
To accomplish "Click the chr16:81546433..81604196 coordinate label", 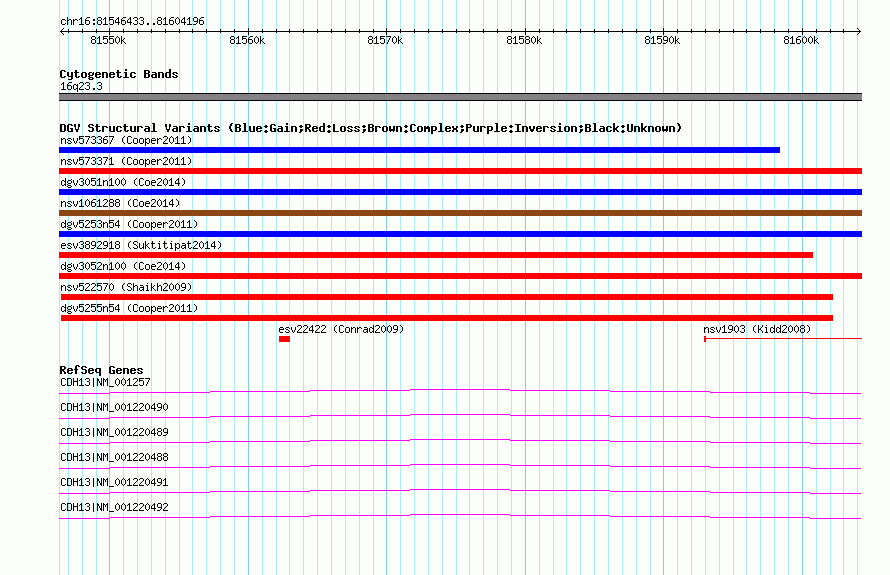I will pyautogui.click(x=132, y=21).
